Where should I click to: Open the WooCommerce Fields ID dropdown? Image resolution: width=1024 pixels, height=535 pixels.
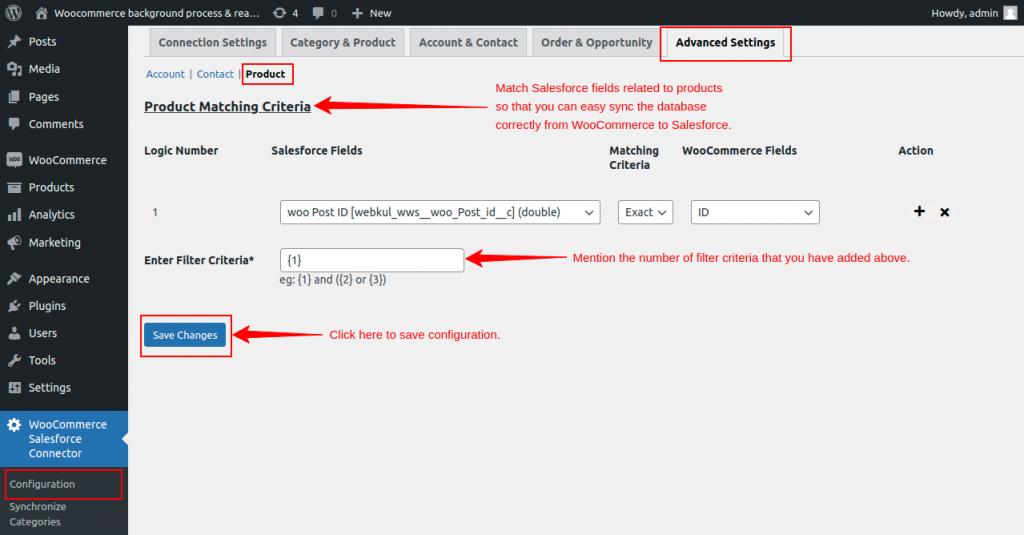tap(755, 212)
